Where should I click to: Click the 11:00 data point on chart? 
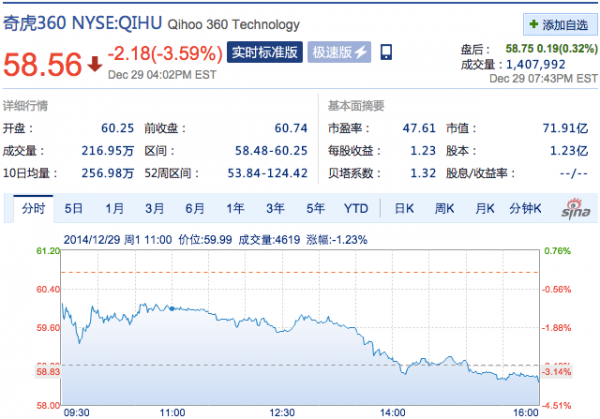[172, 308]
